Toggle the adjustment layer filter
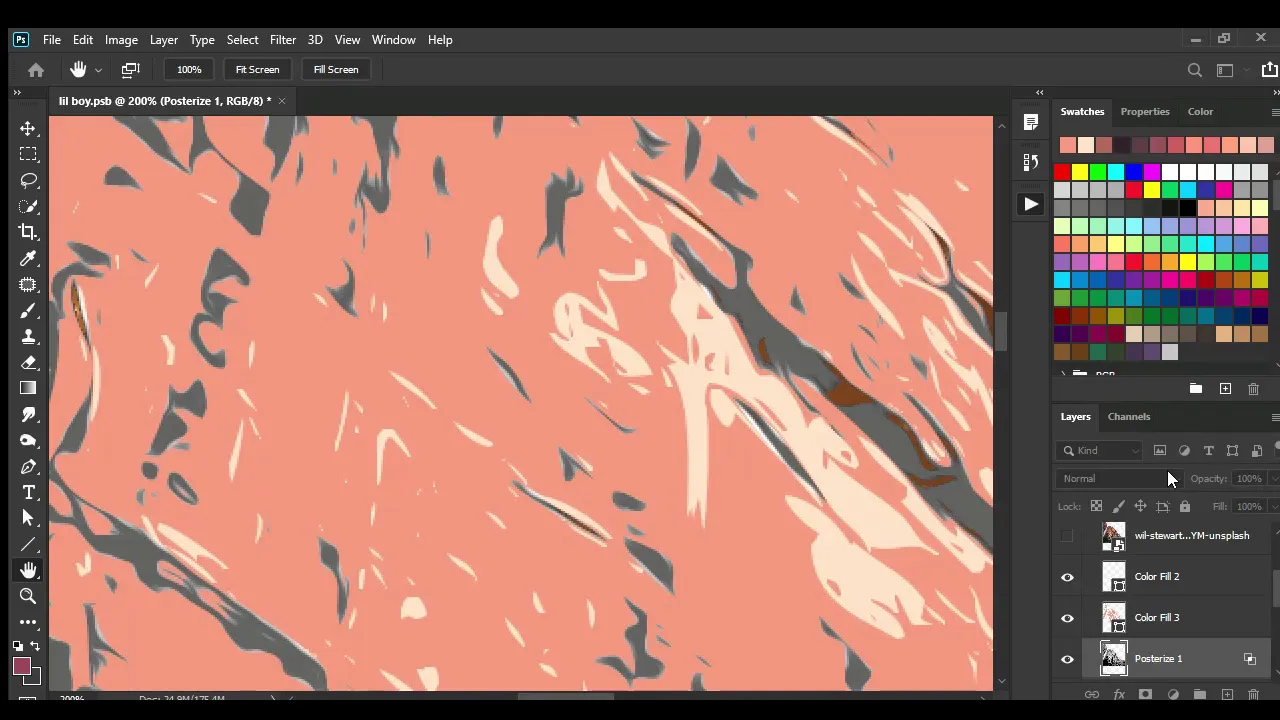The width and height of the screenshot is (1280, 720). 1184,451
